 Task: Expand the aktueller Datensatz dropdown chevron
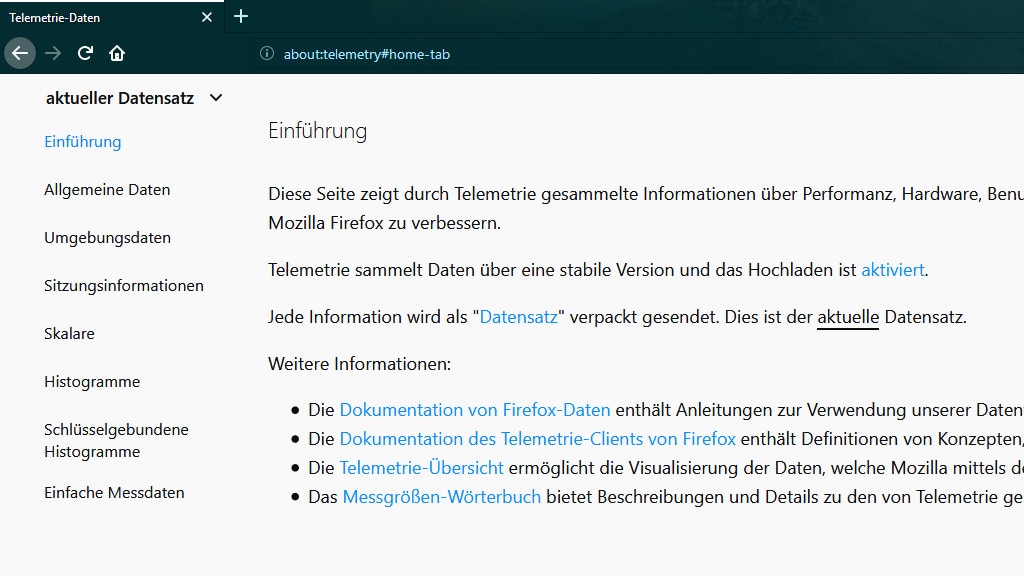(x=216, y=98)
